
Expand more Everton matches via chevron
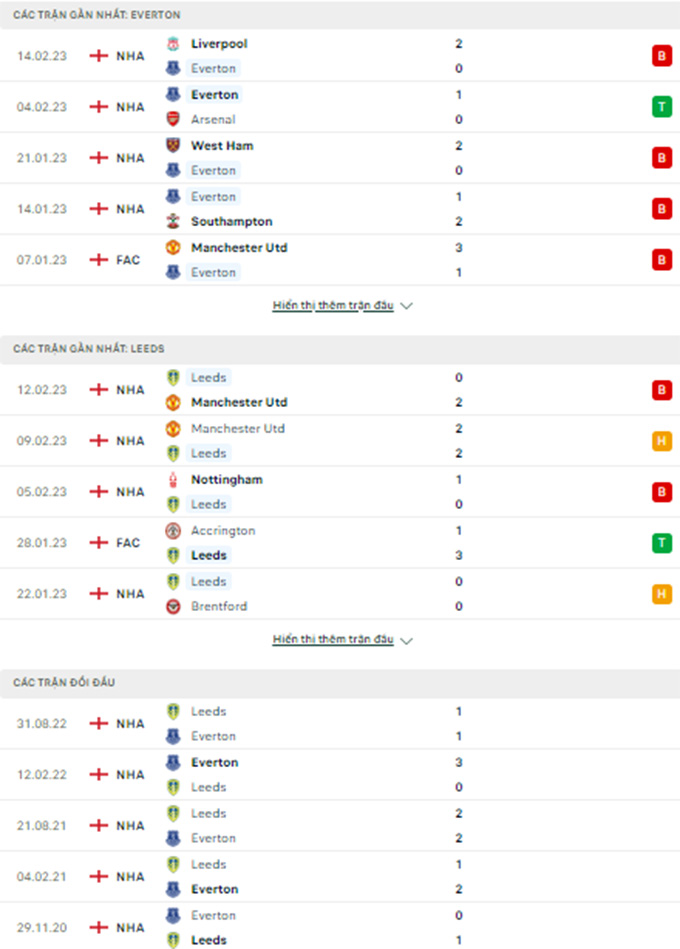tap(407, 306)
